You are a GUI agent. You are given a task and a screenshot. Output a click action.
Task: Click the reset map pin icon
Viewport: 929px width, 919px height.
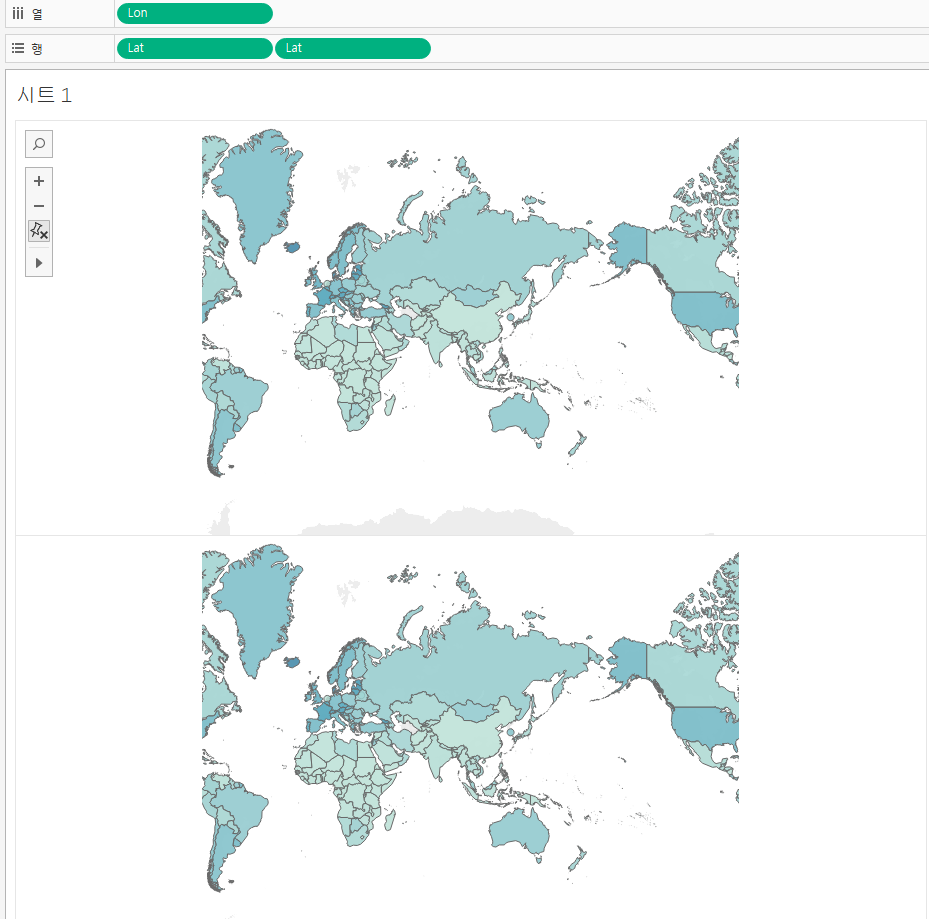pos(39,230)
